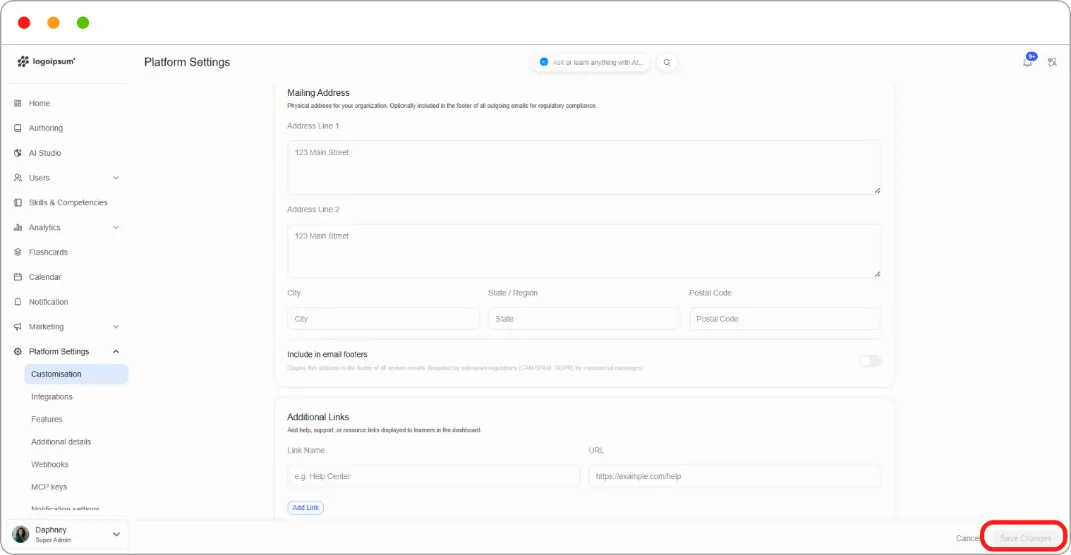Click the Platform Settings gear icon
This screenshot has height=555, width=1071.
18,352
